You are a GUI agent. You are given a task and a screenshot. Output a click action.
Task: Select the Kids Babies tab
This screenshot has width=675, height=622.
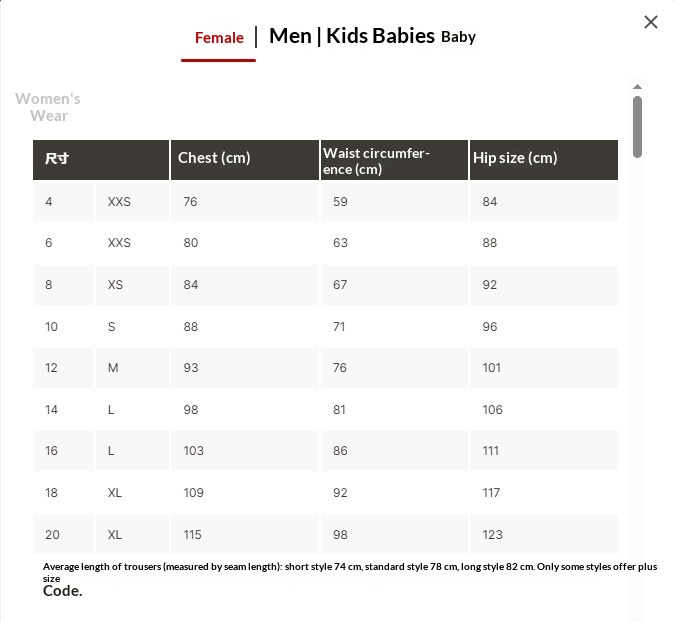point(381,36)
